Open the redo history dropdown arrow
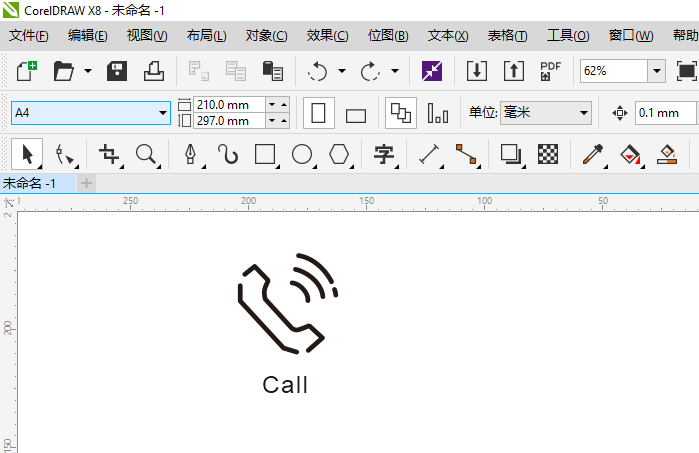This screenshot has height=453, width=699. pos(395,71)
